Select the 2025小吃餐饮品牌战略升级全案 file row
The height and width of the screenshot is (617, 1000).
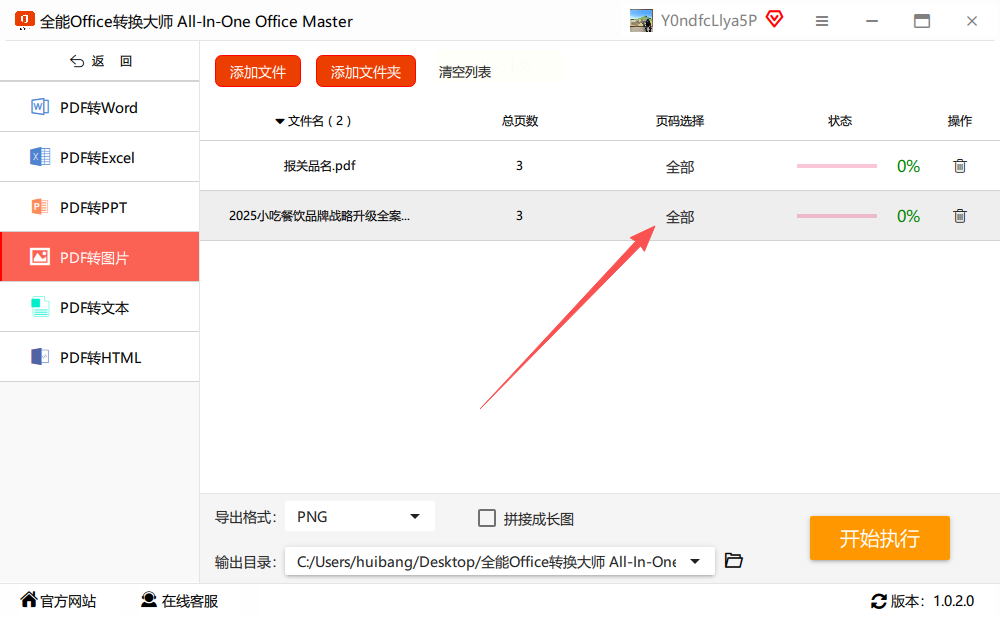tap(599, 216)
